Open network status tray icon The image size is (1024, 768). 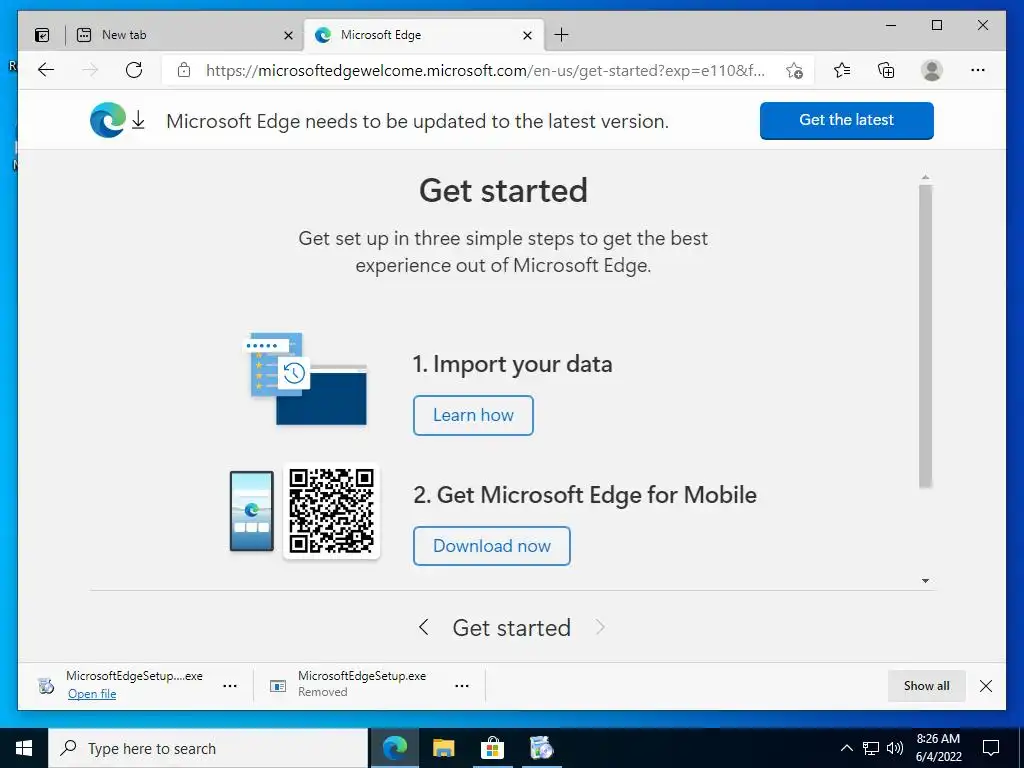click(x=871, y=748)
